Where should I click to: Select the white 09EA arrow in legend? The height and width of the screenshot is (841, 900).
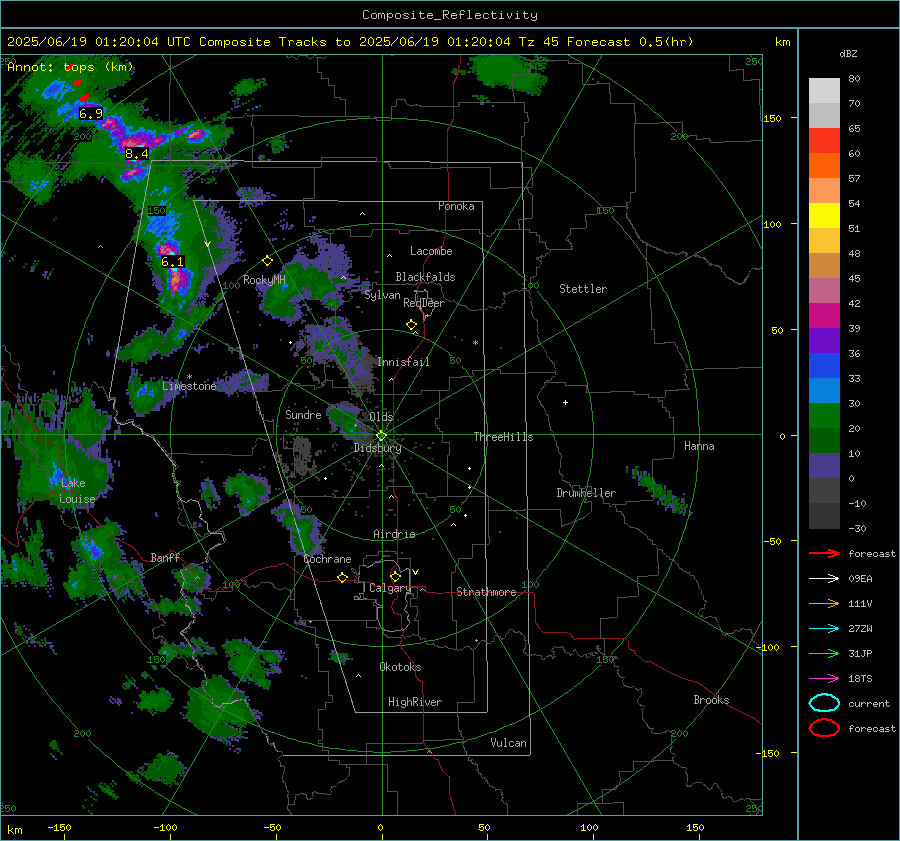[824, 578]
